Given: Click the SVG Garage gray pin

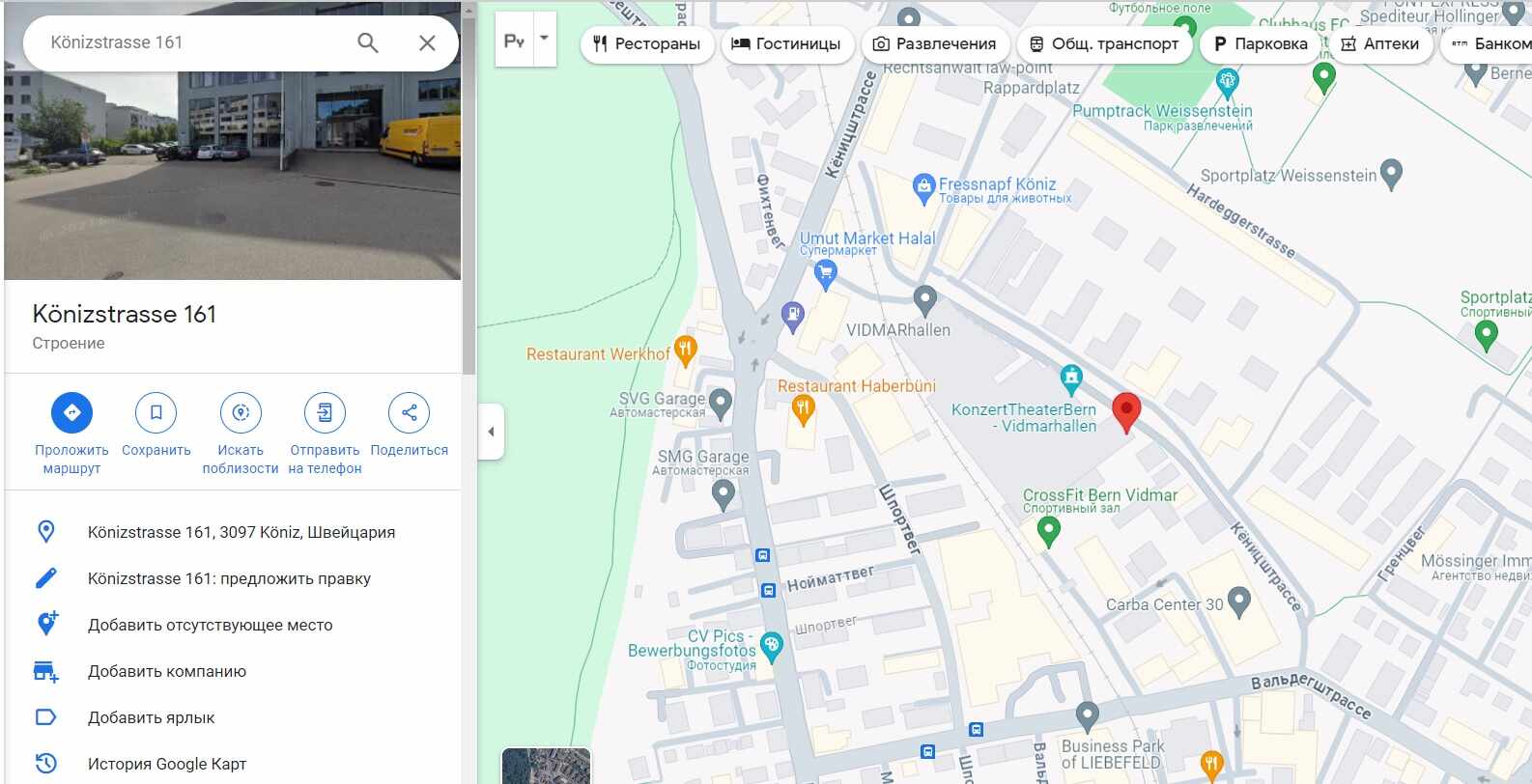Looking at the screenshot, I should click(720, 402).
